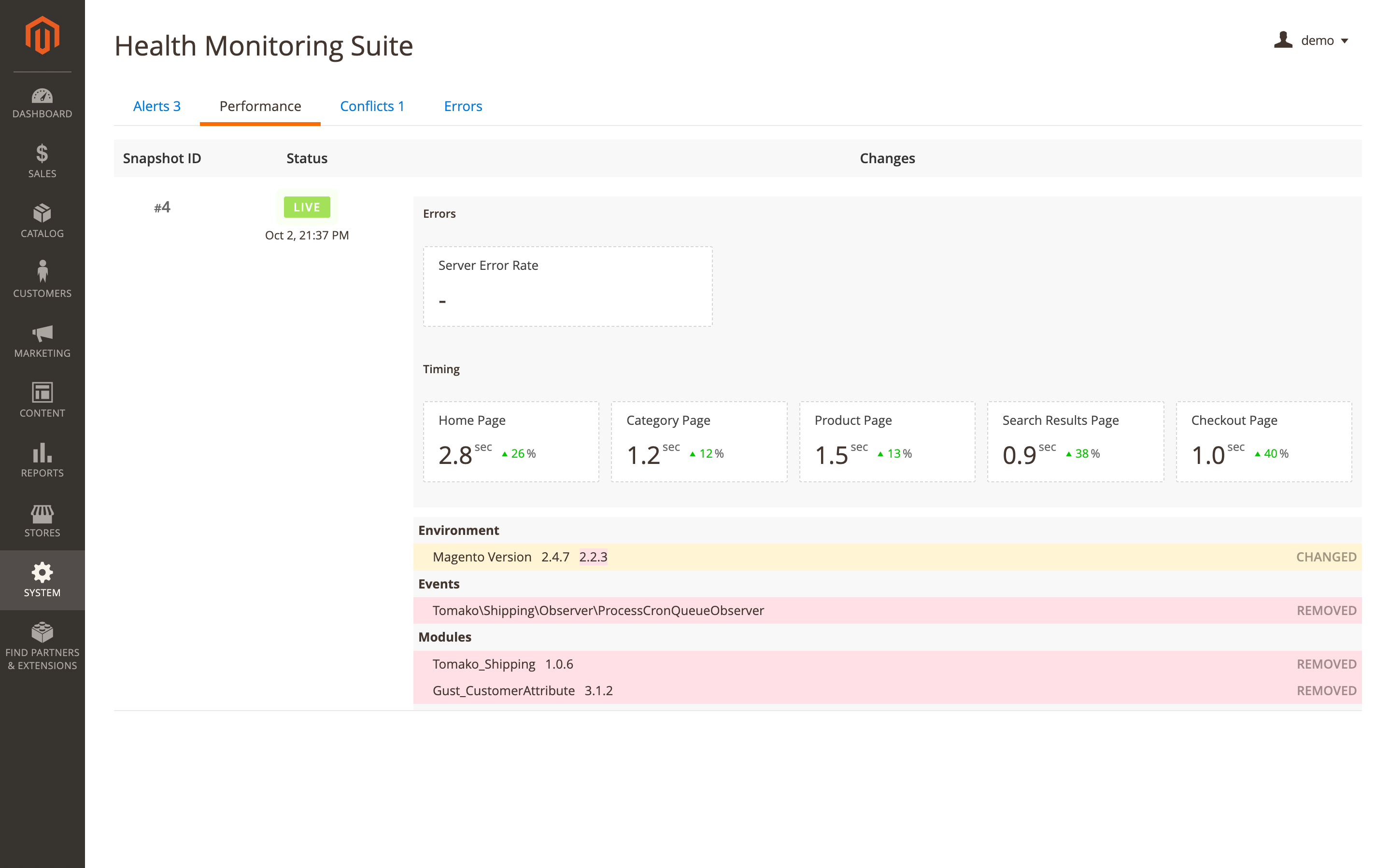The image size is (1390, 868).
Task: Click the green LIVE status badge
Action: pyautogui.click(x=307, y=207)
